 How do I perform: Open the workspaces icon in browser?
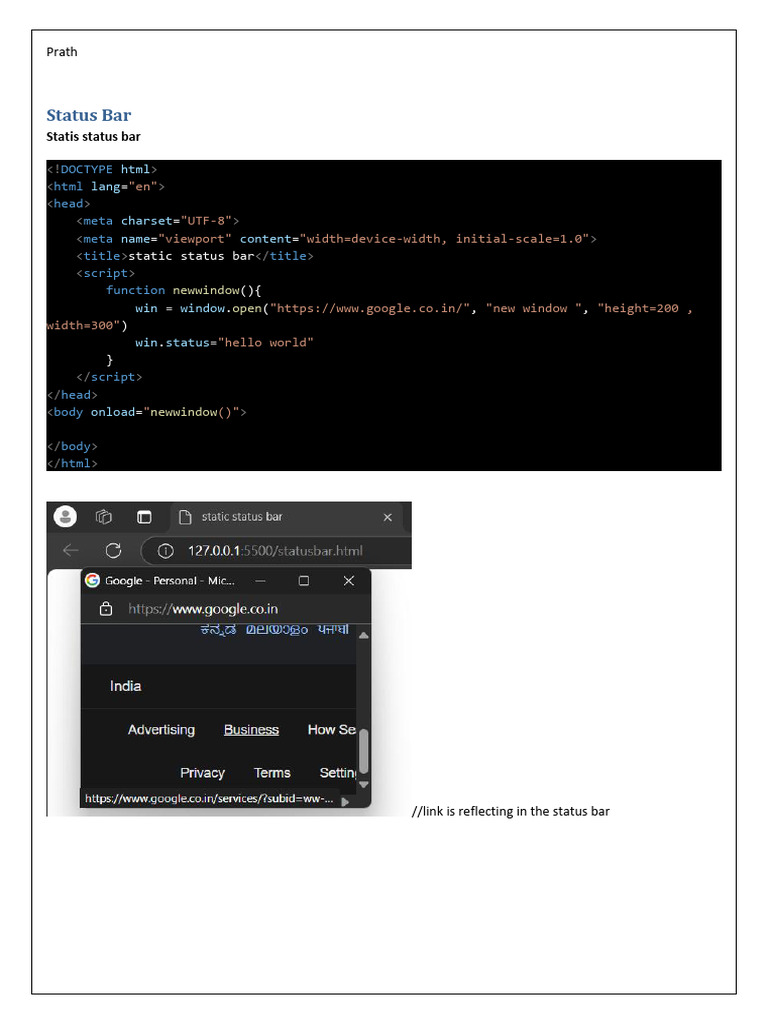[x=104, y=517]
